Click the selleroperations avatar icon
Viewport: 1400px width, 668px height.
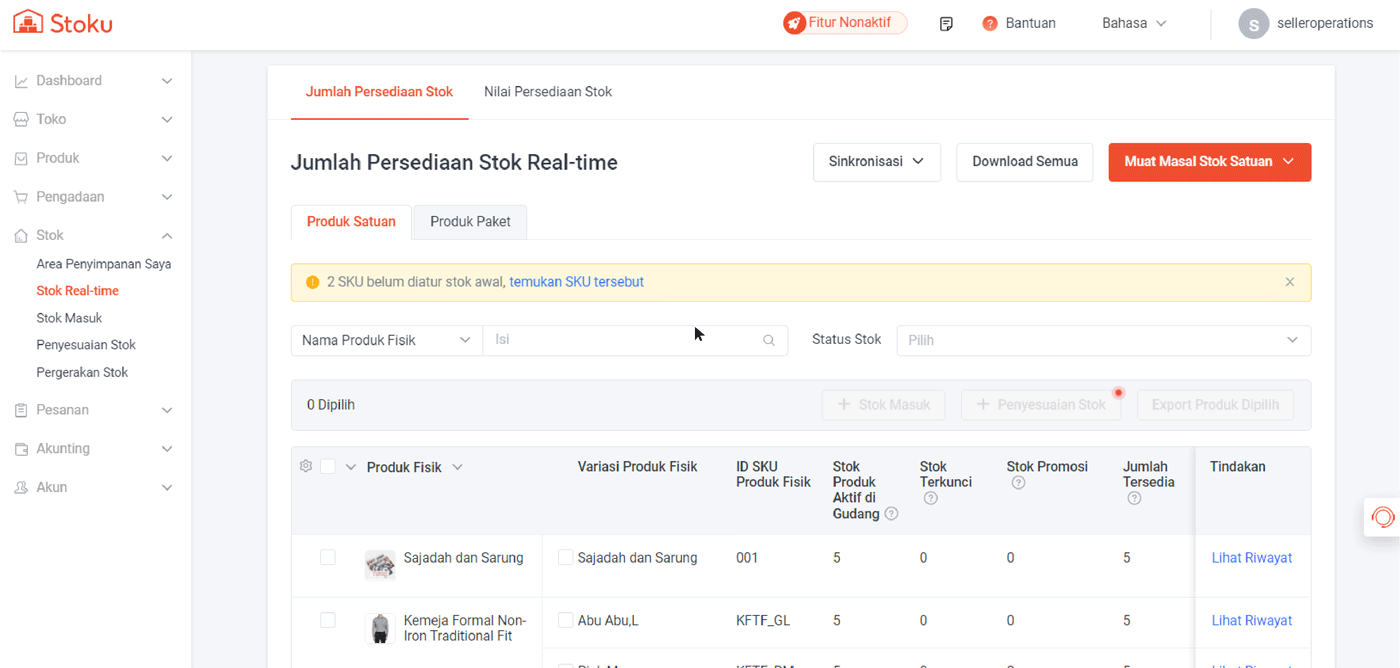1253,23
